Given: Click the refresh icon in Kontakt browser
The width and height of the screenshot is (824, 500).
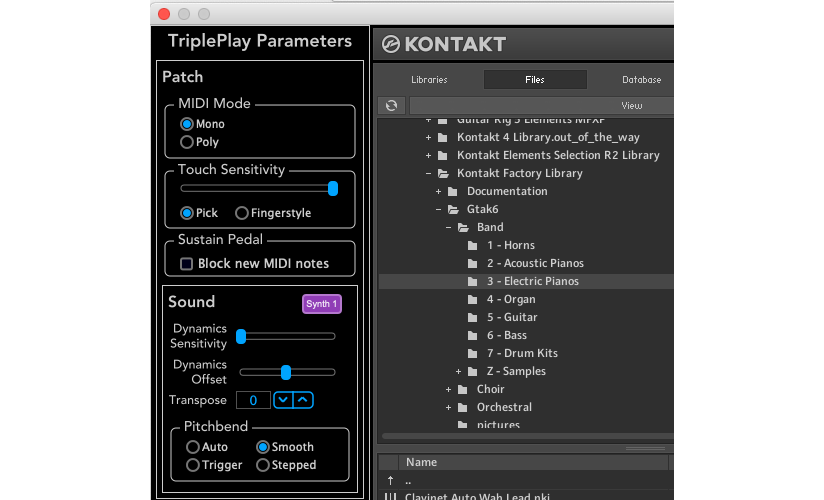Looking at the screenshot, I should (392, 105).
